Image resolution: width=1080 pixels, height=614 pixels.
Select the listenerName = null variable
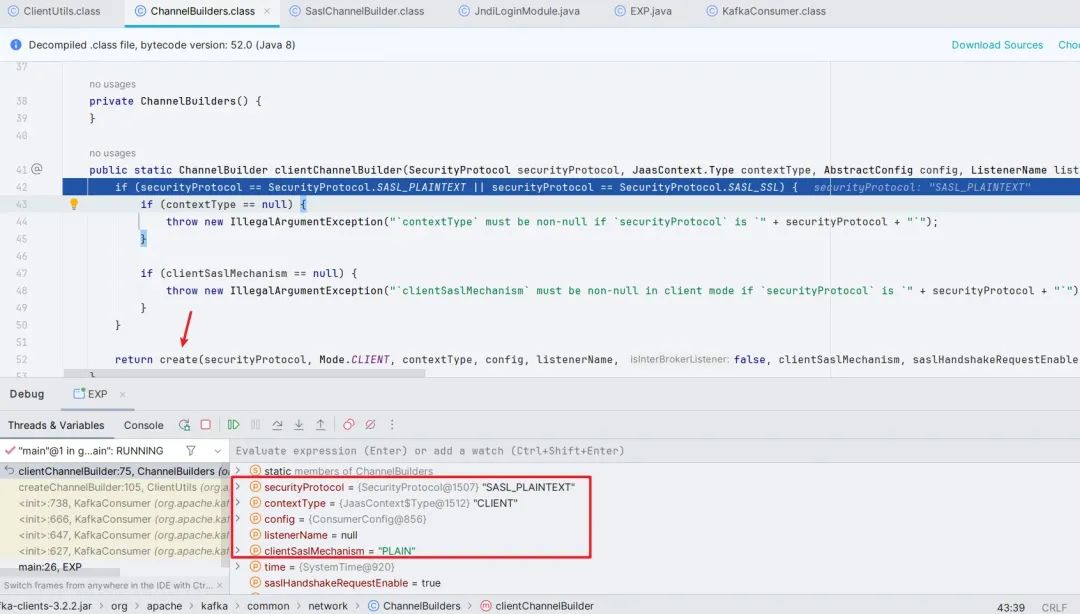pyautogui.click(x=311, y=535)
